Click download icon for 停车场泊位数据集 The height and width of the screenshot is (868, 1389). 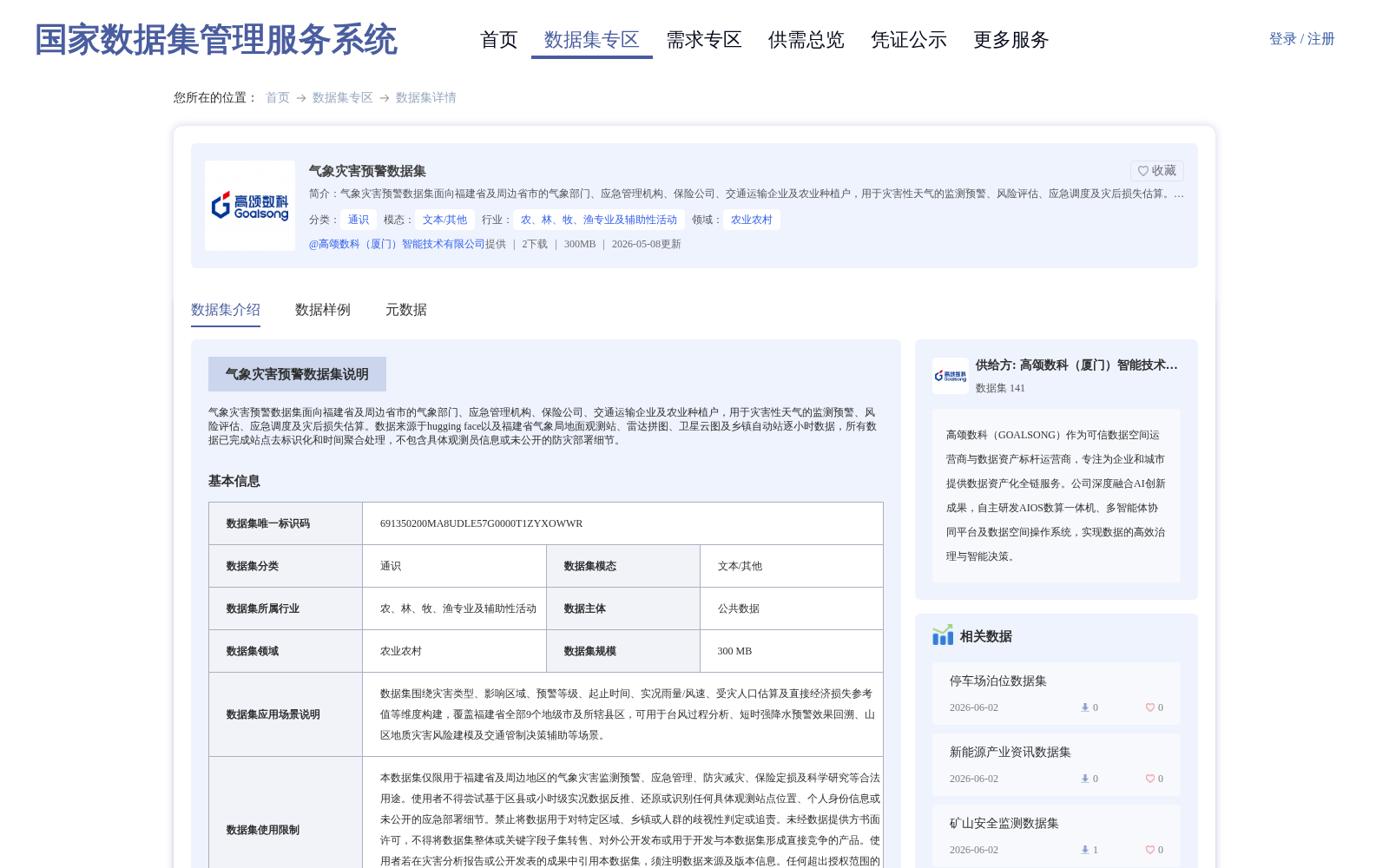click(x=1084, y=707)
